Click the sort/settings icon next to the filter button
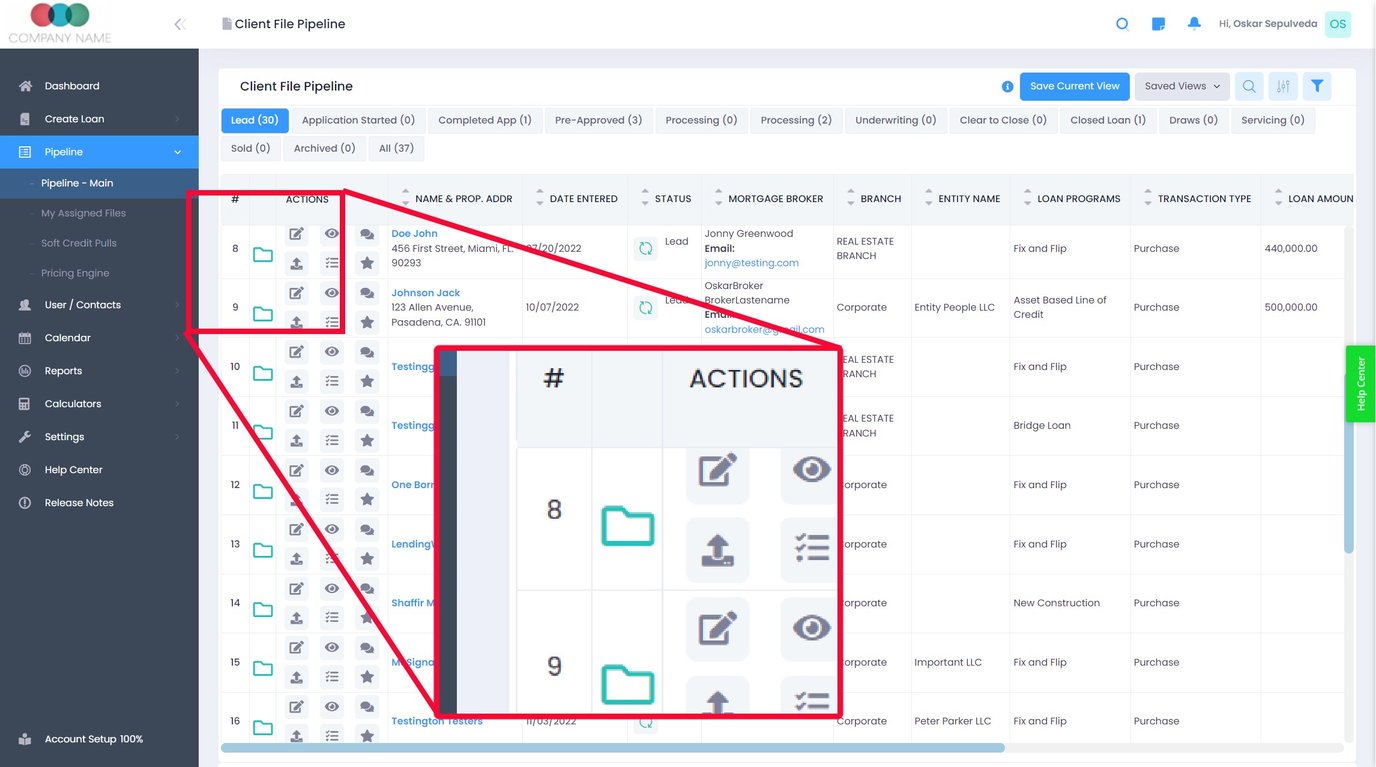This screenshot has width=1376, height=767. click(1283, 86)
